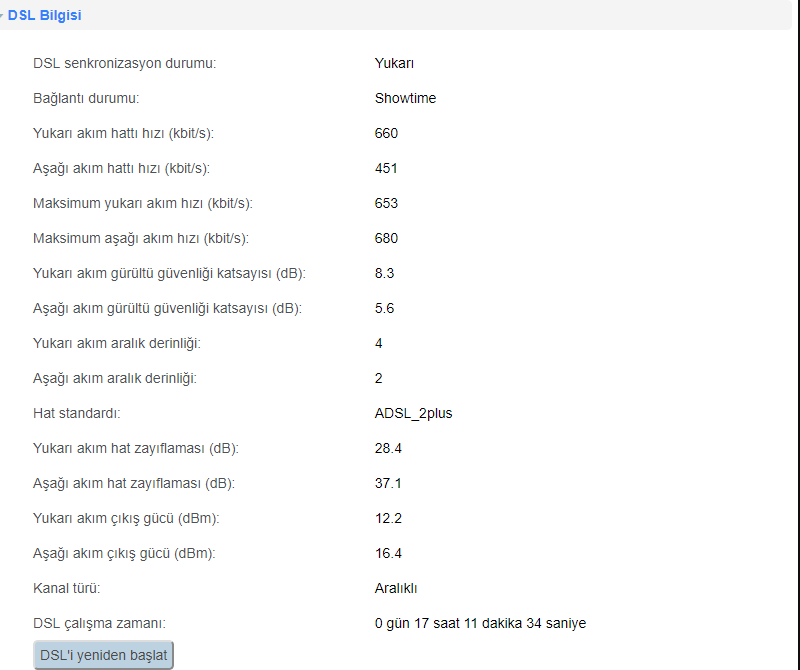Viewport: 800px width, 670px height.
Task: Click the "Aşağı akım çıkış gücü (dBm):" label
Action: pos(124,553)
